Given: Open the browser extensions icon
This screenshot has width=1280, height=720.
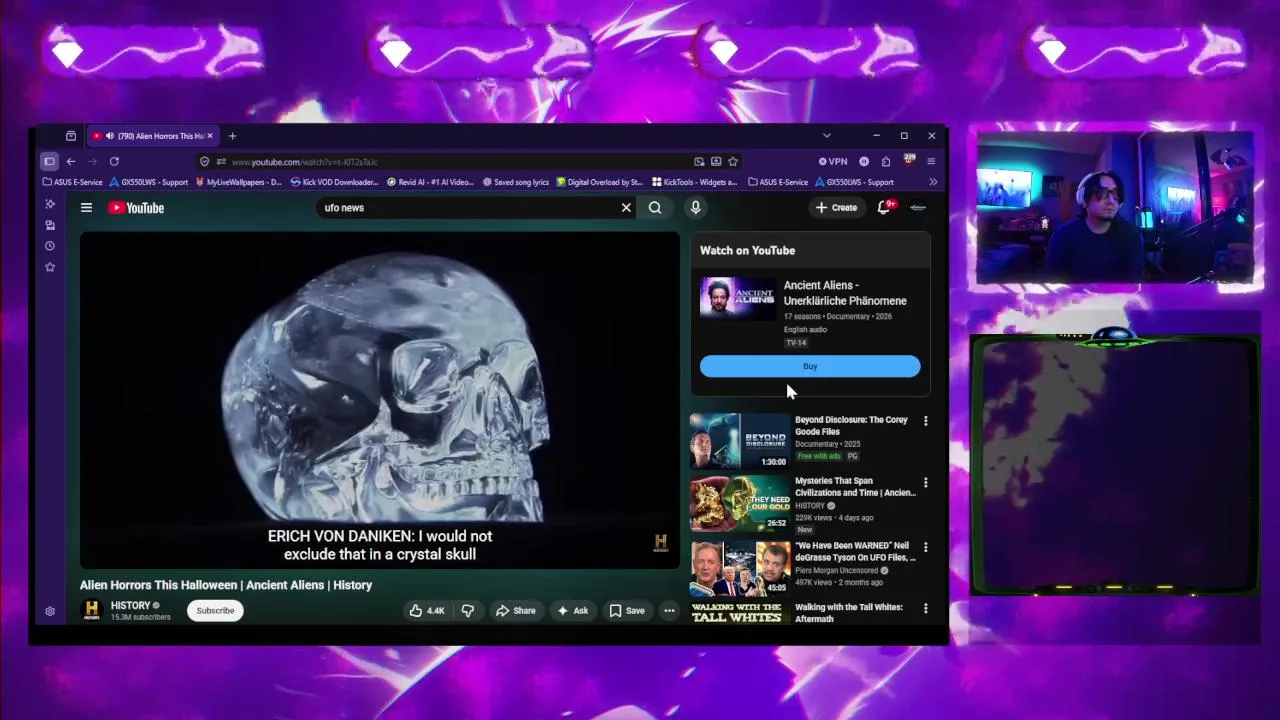Looking at the screenshot, I should (886, 161).
